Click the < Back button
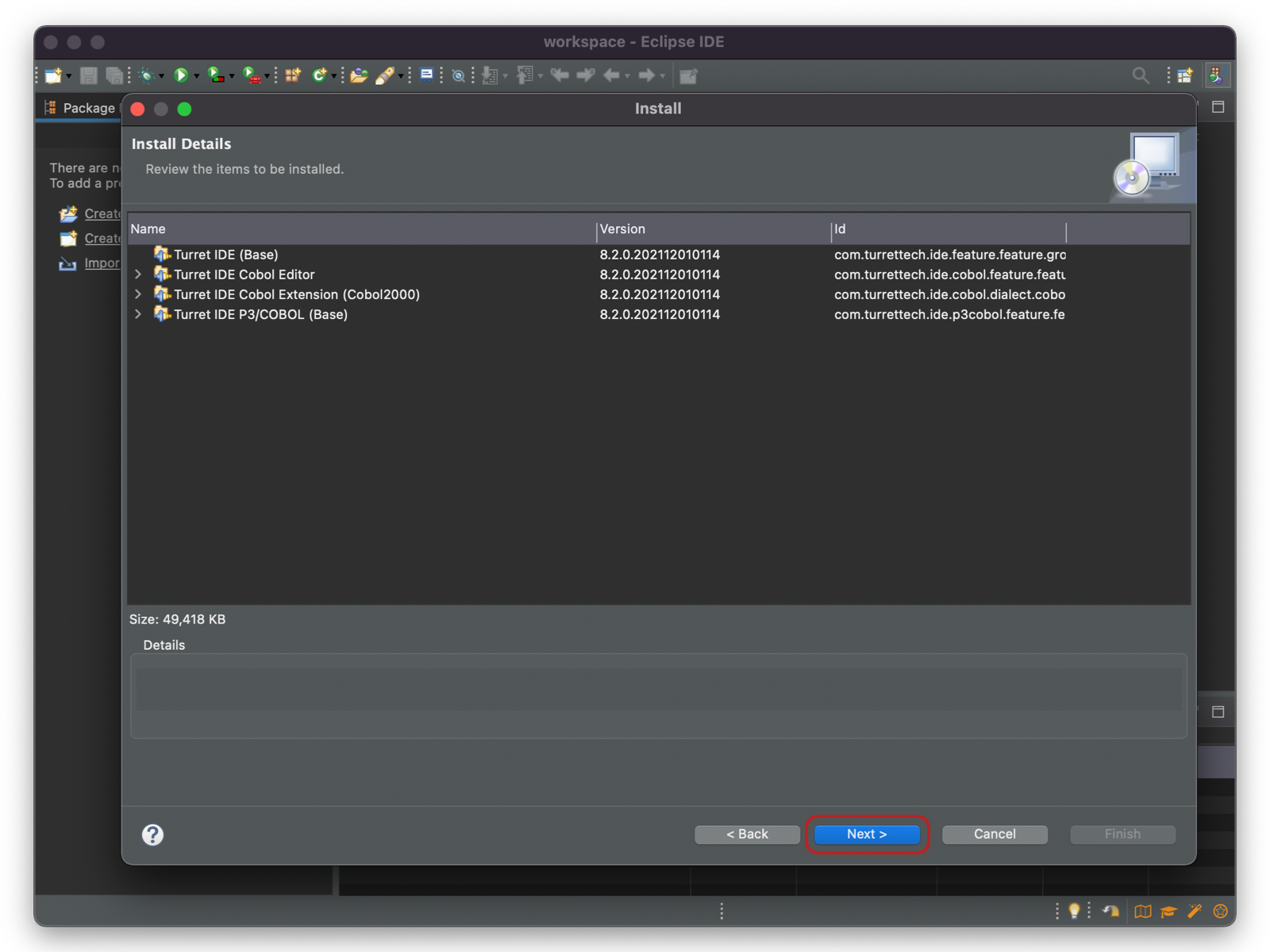Image resolution: width=1270 pixels, height=952 pixels. click(747, 835)
